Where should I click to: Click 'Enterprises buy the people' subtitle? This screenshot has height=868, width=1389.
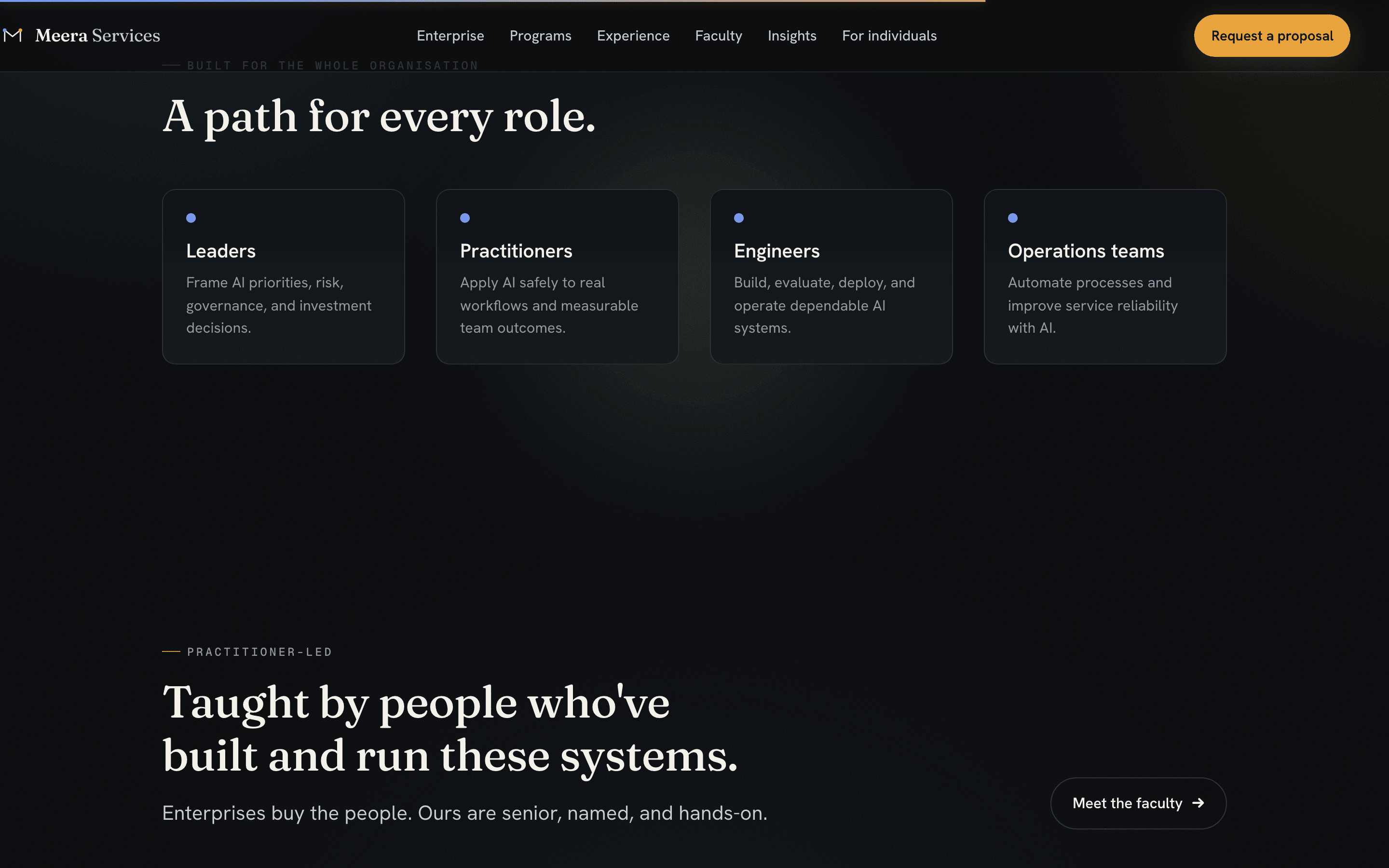pos(464,813)
